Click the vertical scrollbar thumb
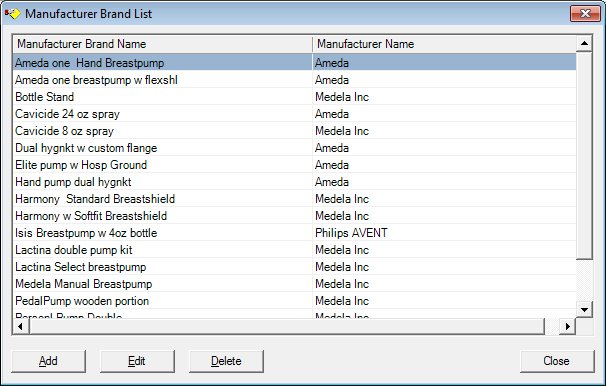This screenshot has width=606, height=386. click(584, 156)
